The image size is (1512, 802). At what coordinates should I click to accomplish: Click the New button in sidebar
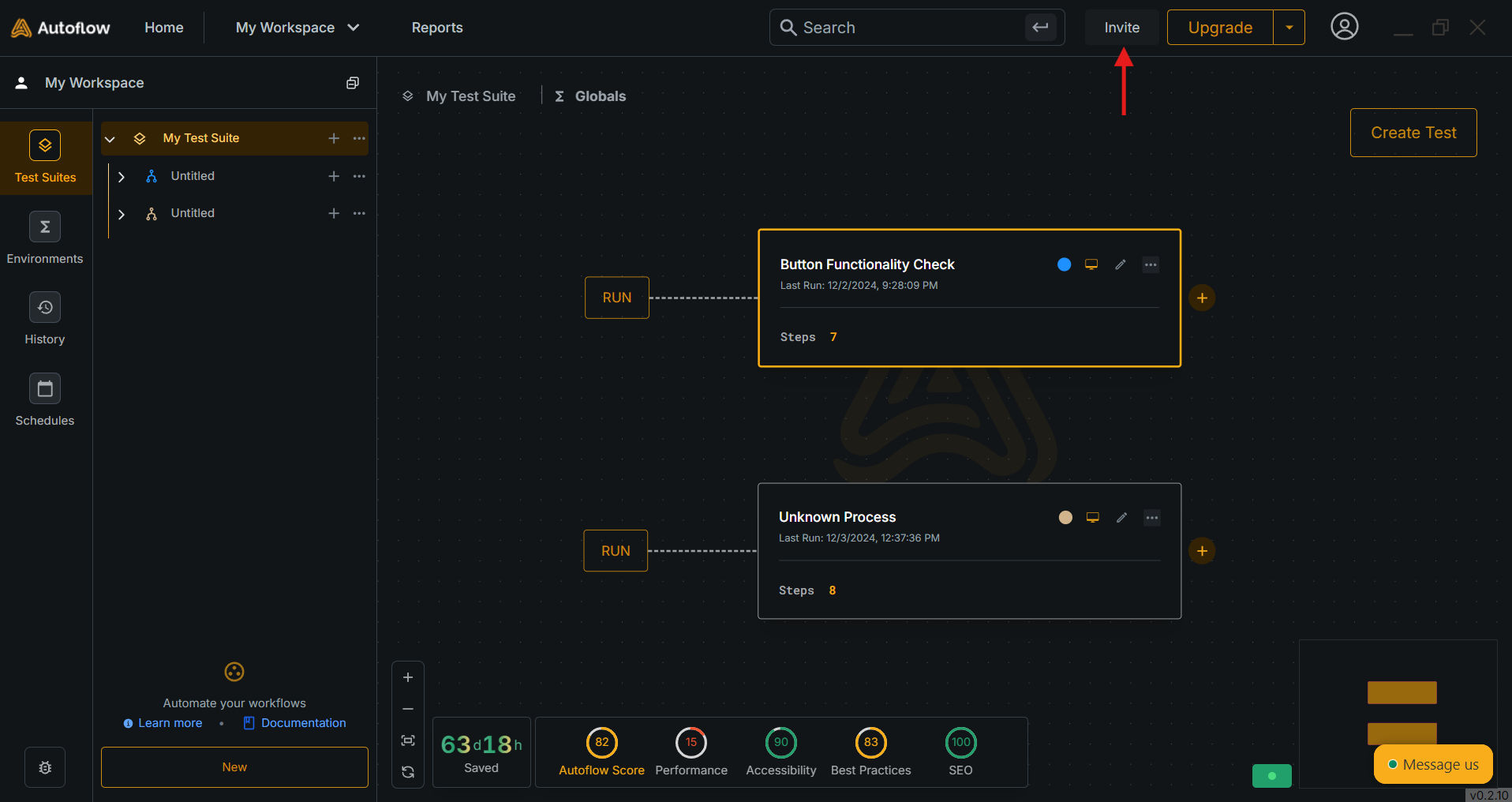coord(234,767)
